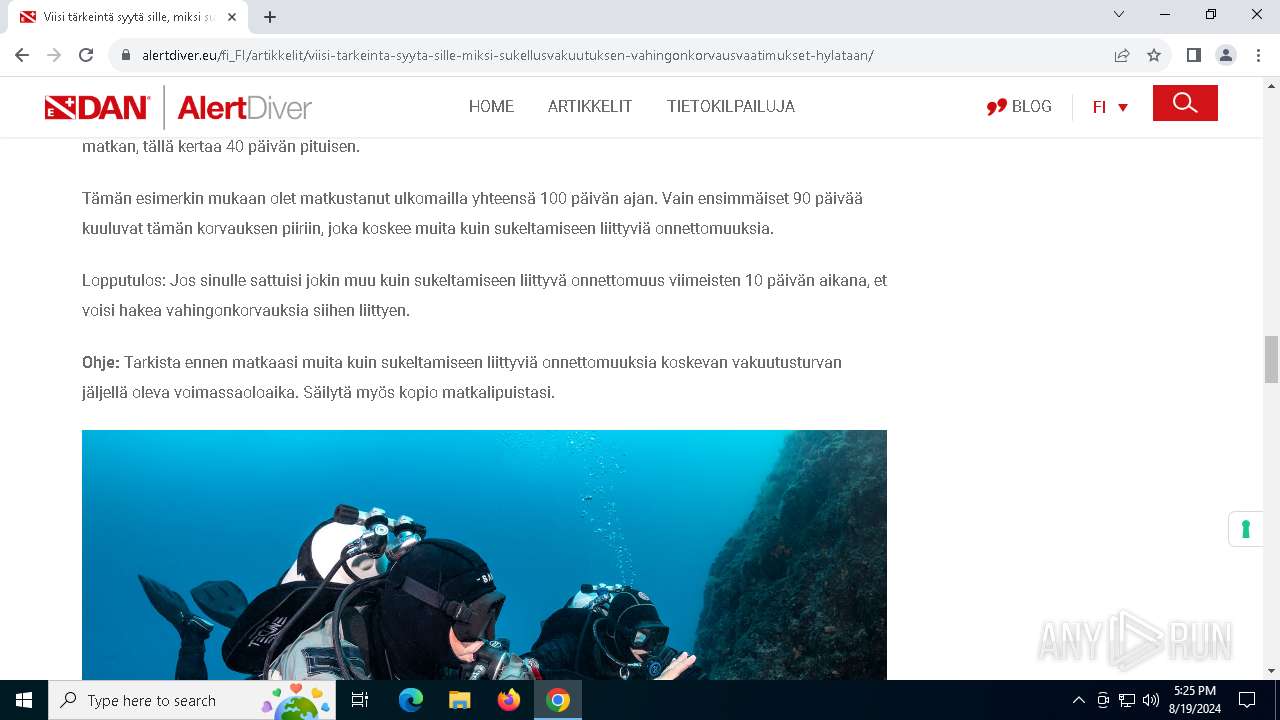Image resolution: width=1280 pixels, height=720 pixels.
Task: Open the TIETOKILPAILUJA menu item
Action: (731, 106)
